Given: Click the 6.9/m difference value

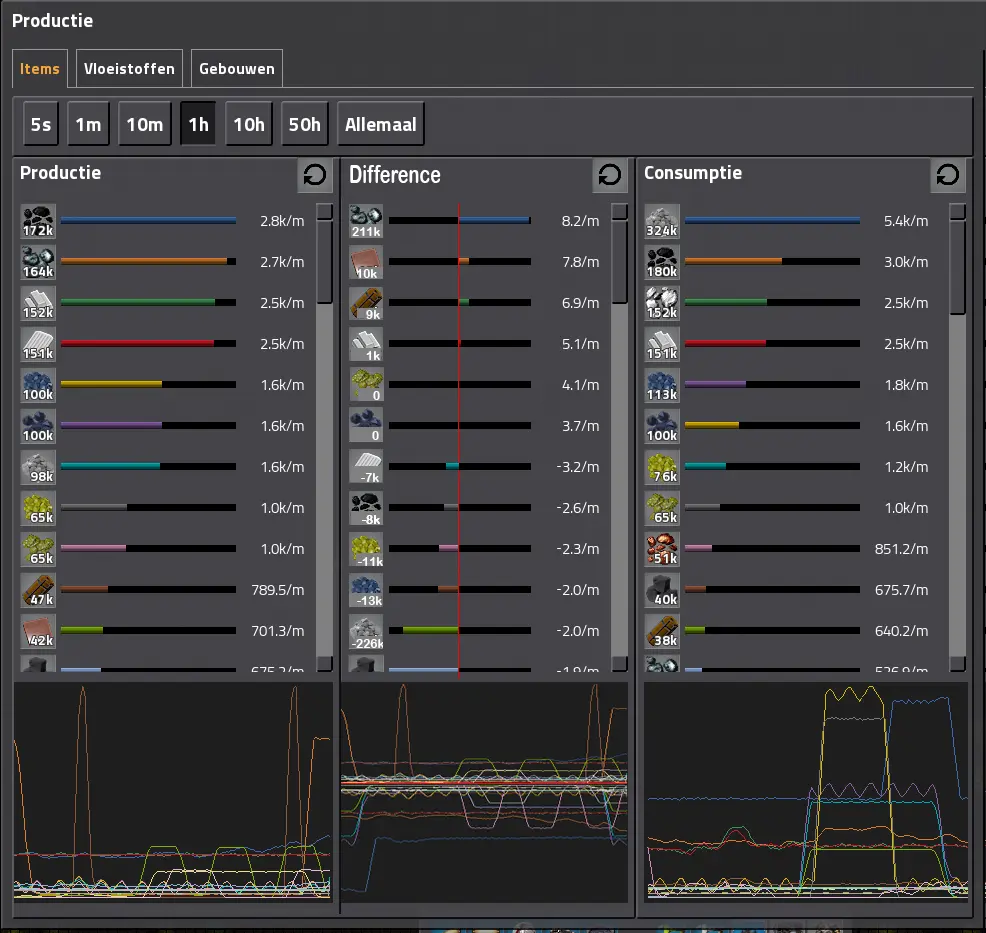Looking at the screenshot, I should point(580,302).
